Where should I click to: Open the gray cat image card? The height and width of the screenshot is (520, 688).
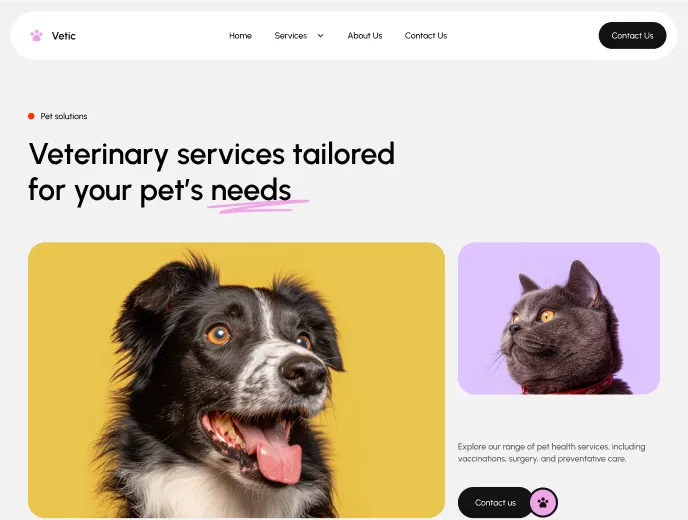pos(559,318)
